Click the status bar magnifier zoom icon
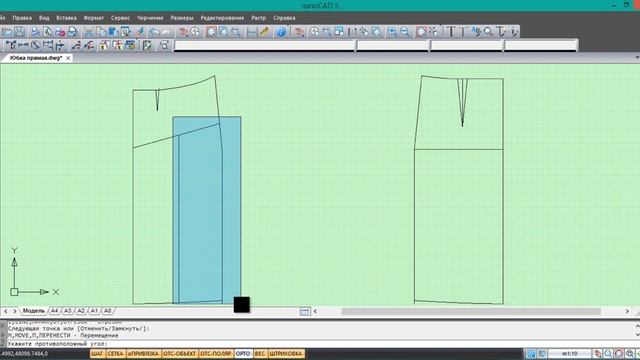 [x=608, y=354]
